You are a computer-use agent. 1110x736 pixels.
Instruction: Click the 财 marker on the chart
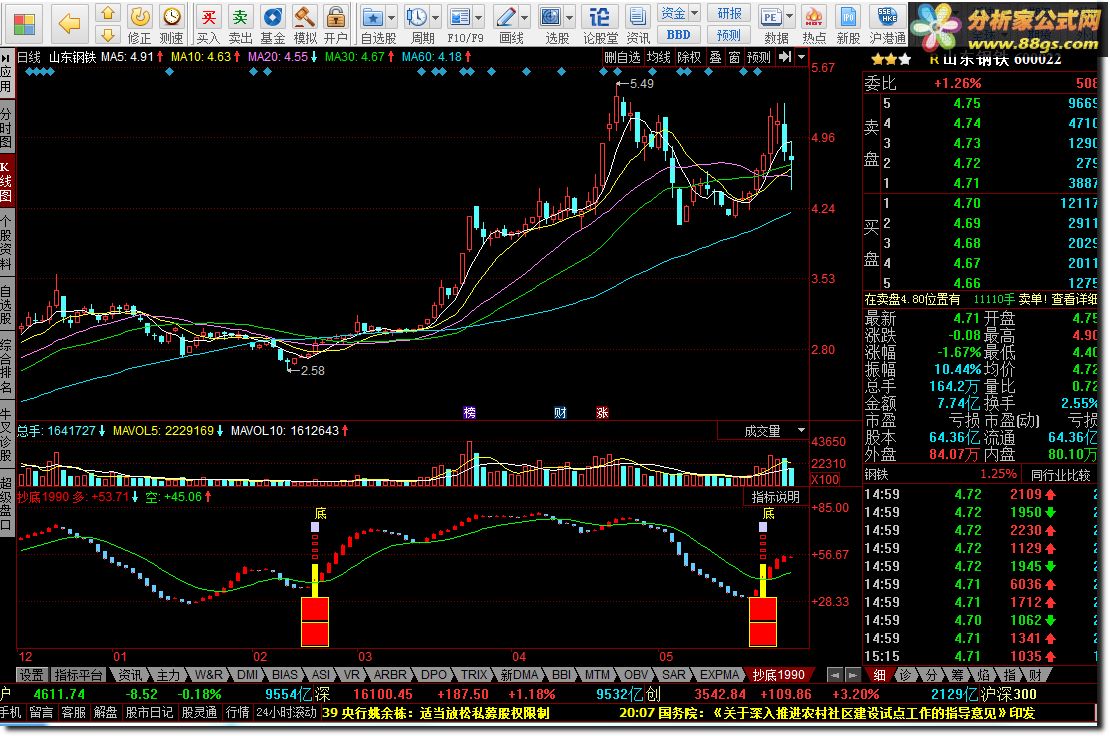pyautogui.click(x=560, y=413)
